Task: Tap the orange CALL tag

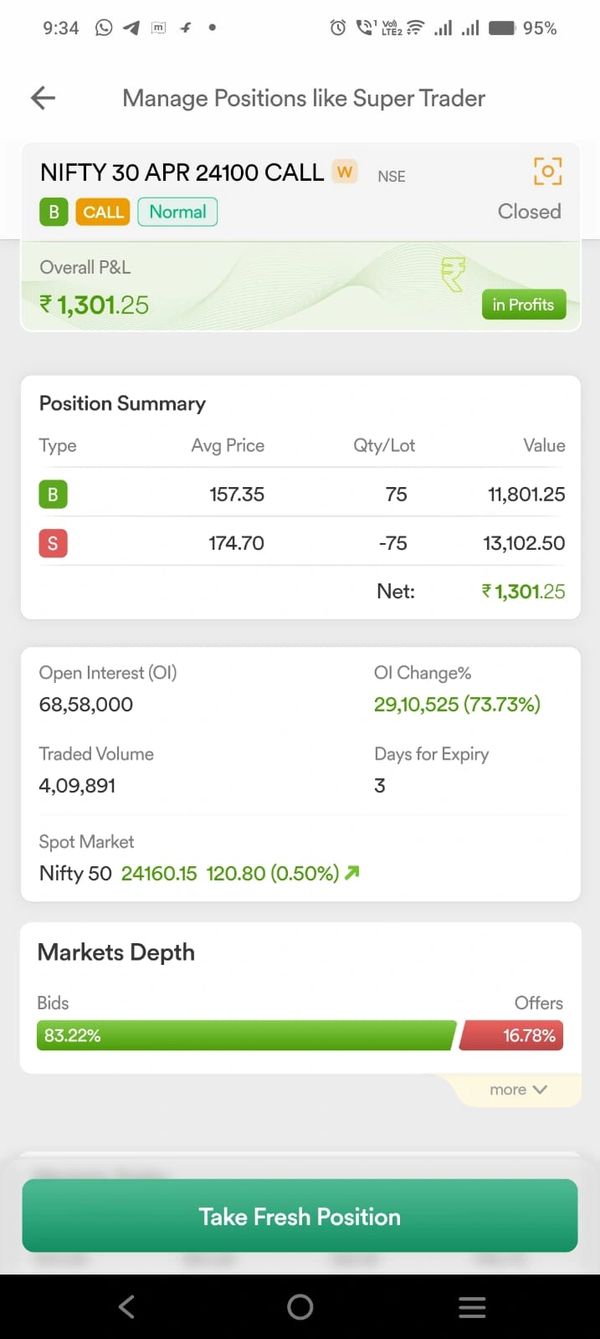Action: pyautogui.click(x=103, y=212)
